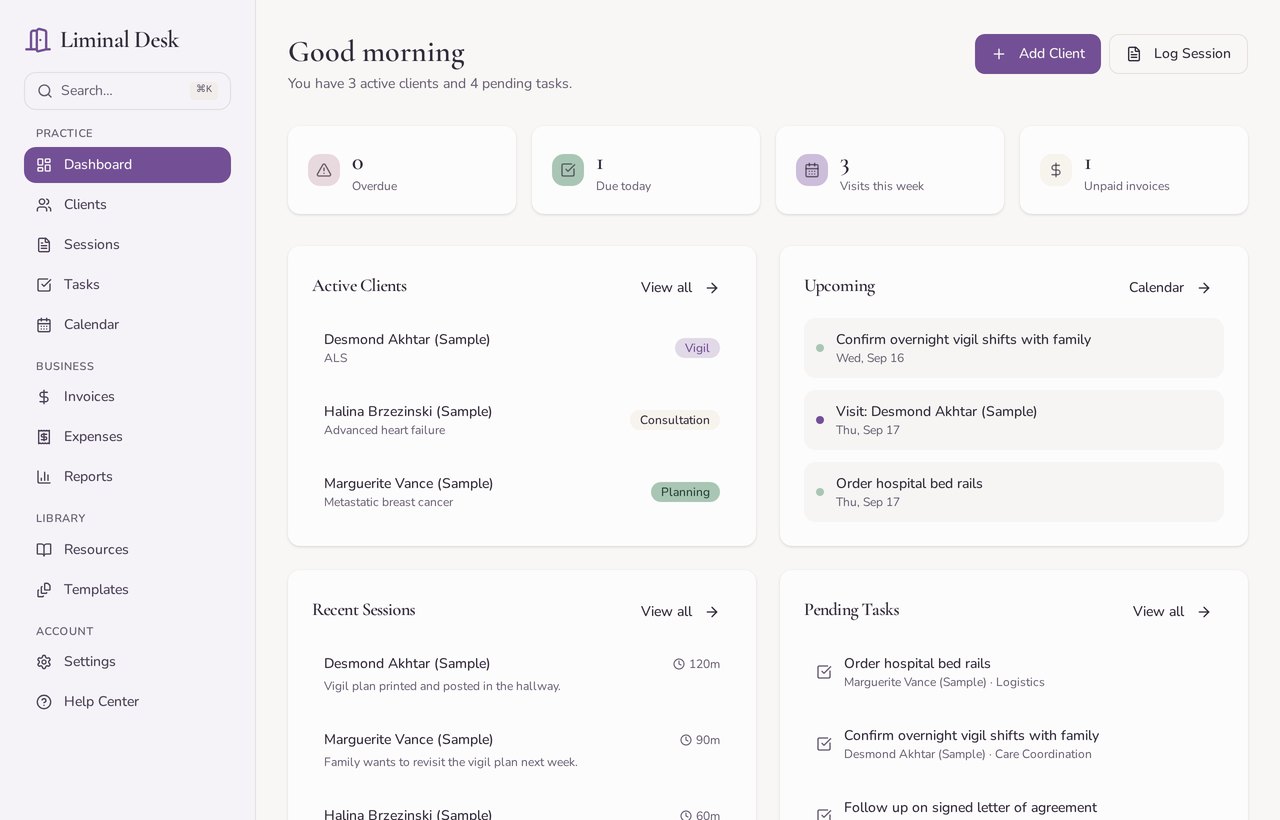This screenshot has width=1280, height=820.
Task: Click the clock icon beside 120m
Action: point(679,664)
